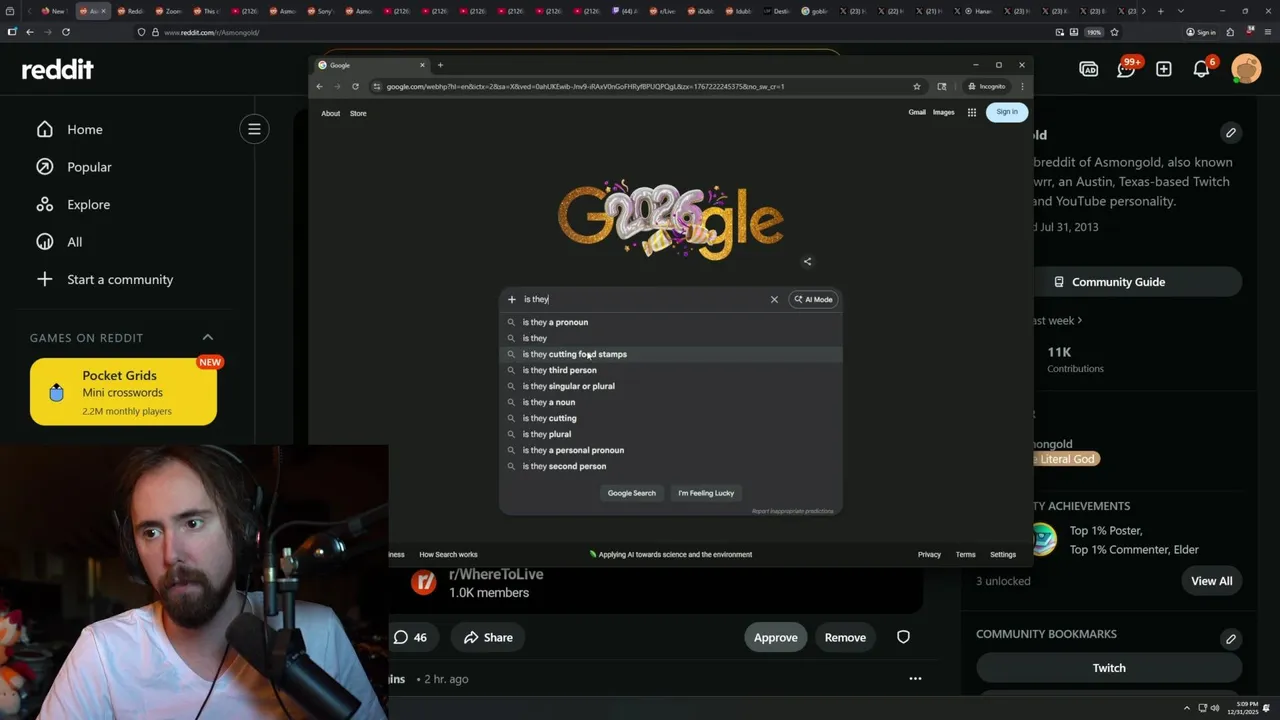
Task: Open Google footer Settings menu
Action: point(1003,554)
